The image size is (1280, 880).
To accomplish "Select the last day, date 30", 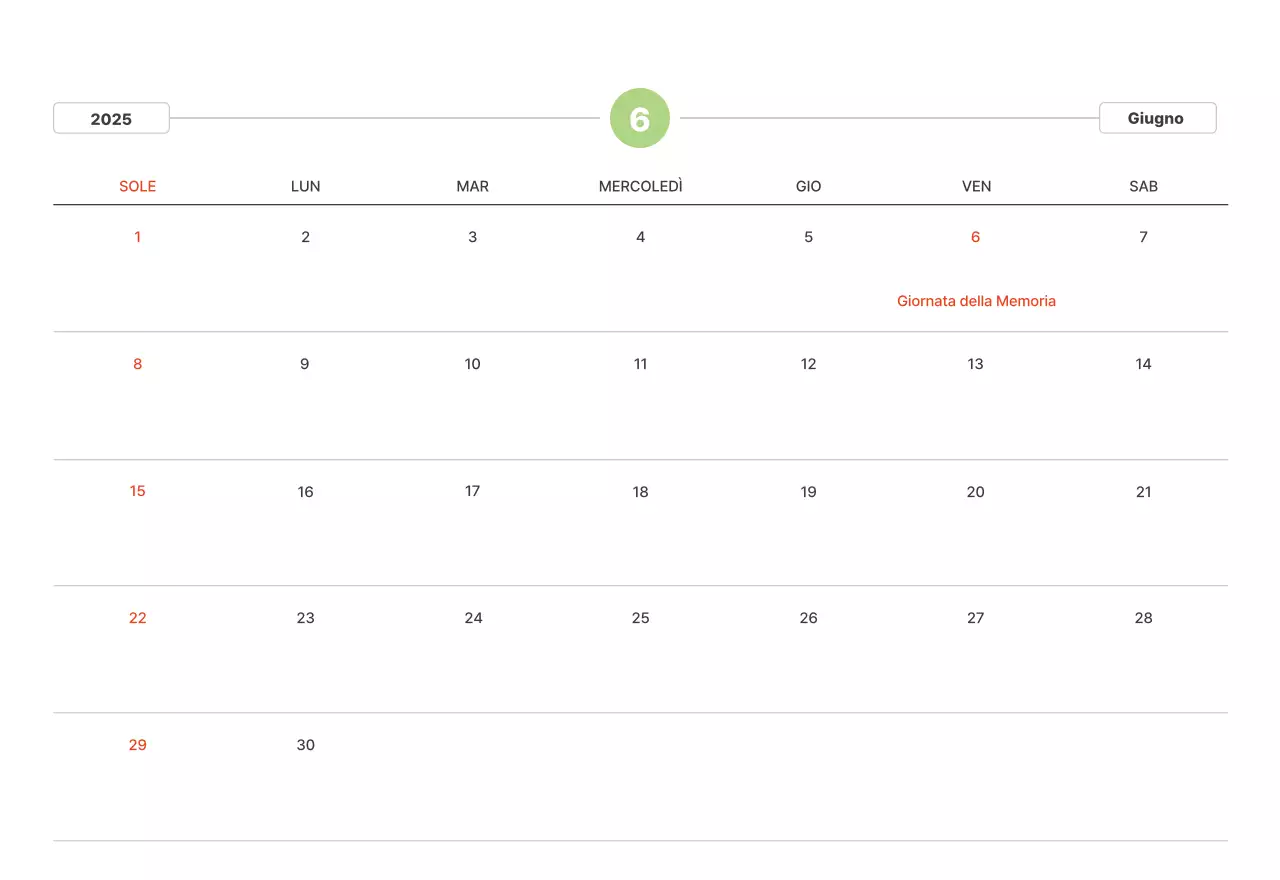I will (x=306, y=745).
